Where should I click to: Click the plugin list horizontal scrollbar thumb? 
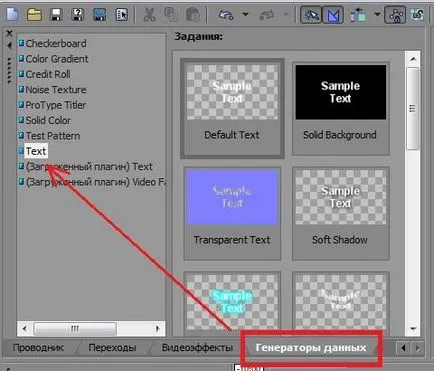pyautogui.click(x=75, y=329)
